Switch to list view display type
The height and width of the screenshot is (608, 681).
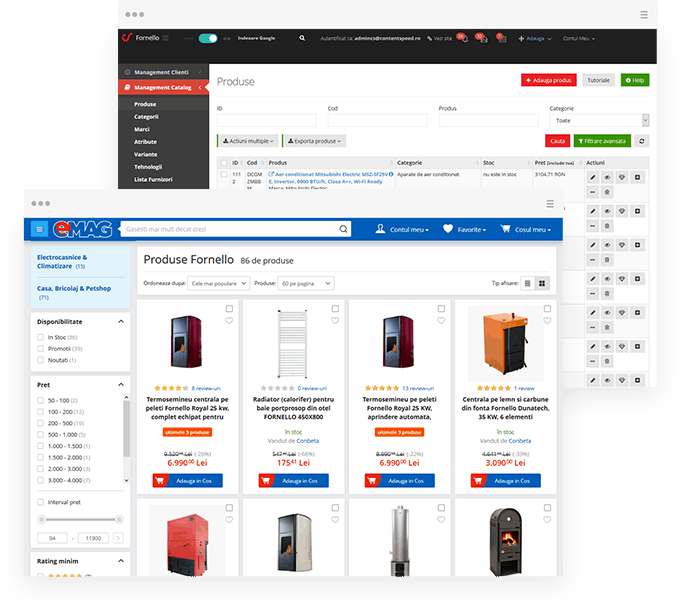(x=528, y=283)
